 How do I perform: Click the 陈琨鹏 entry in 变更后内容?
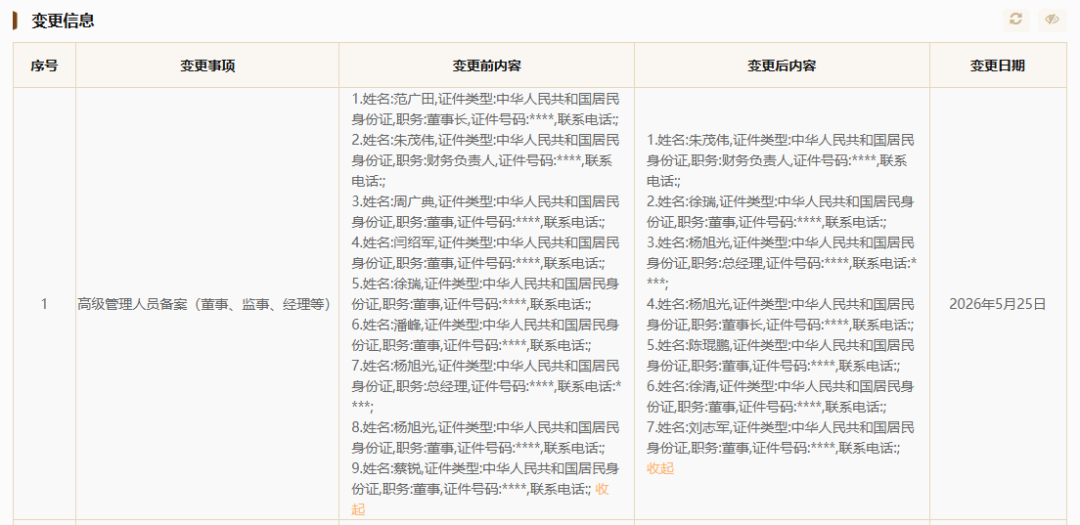[x=780, y=355]
